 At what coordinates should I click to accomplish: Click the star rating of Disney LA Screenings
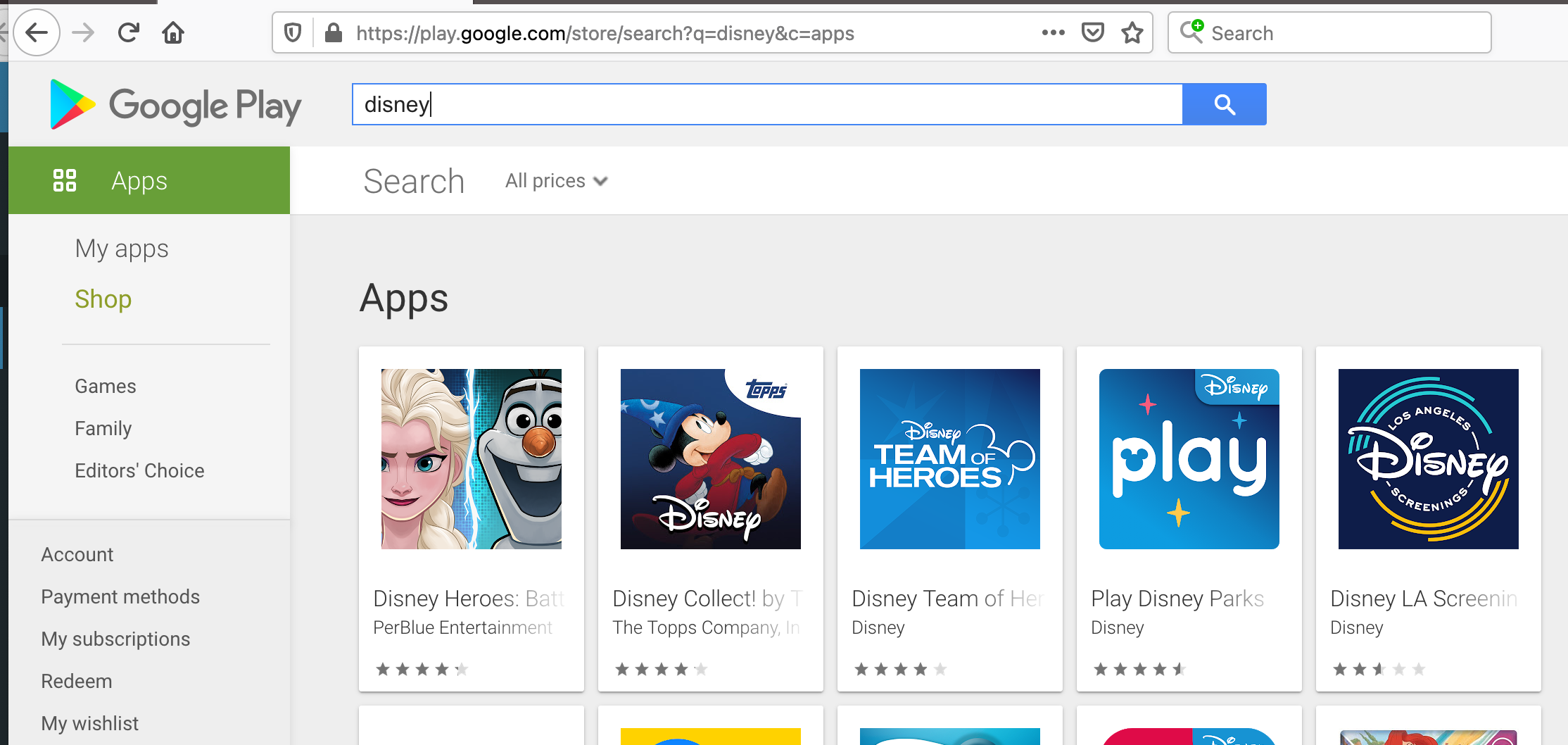1379,669
